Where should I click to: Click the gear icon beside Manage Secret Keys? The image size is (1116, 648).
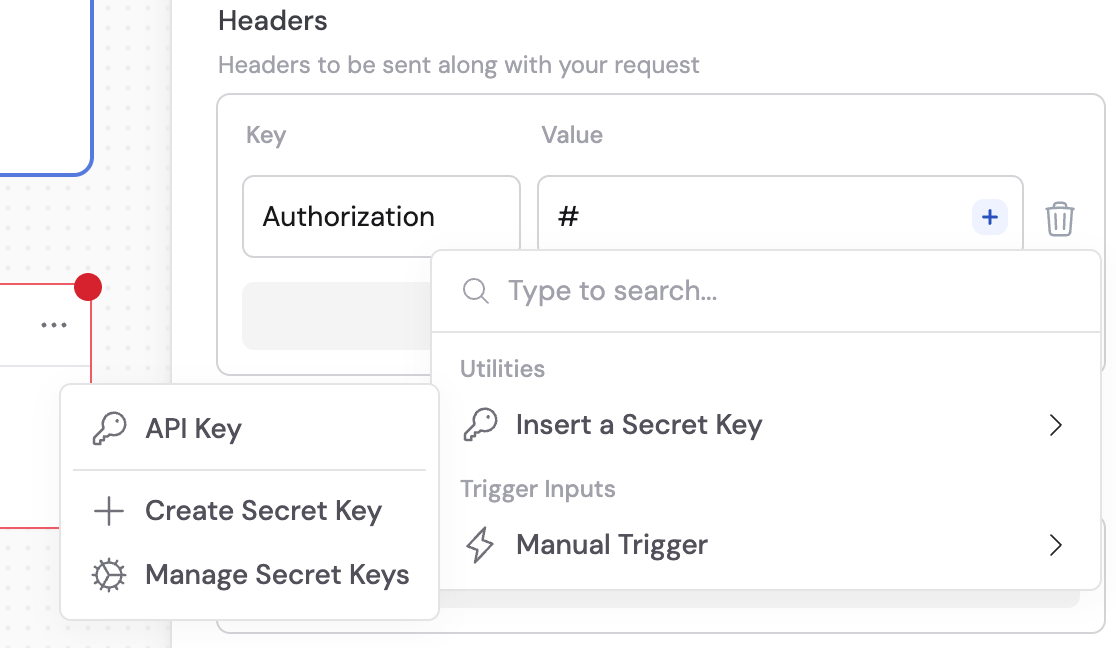coord(107,574)
